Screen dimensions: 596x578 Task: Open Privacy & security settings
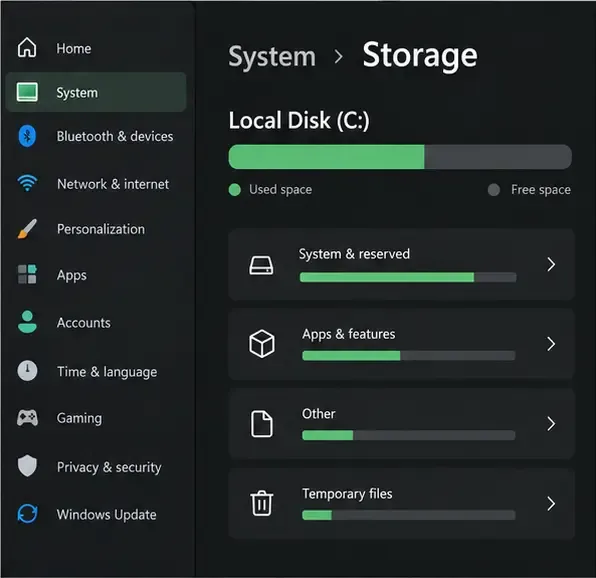coord(96,467)
